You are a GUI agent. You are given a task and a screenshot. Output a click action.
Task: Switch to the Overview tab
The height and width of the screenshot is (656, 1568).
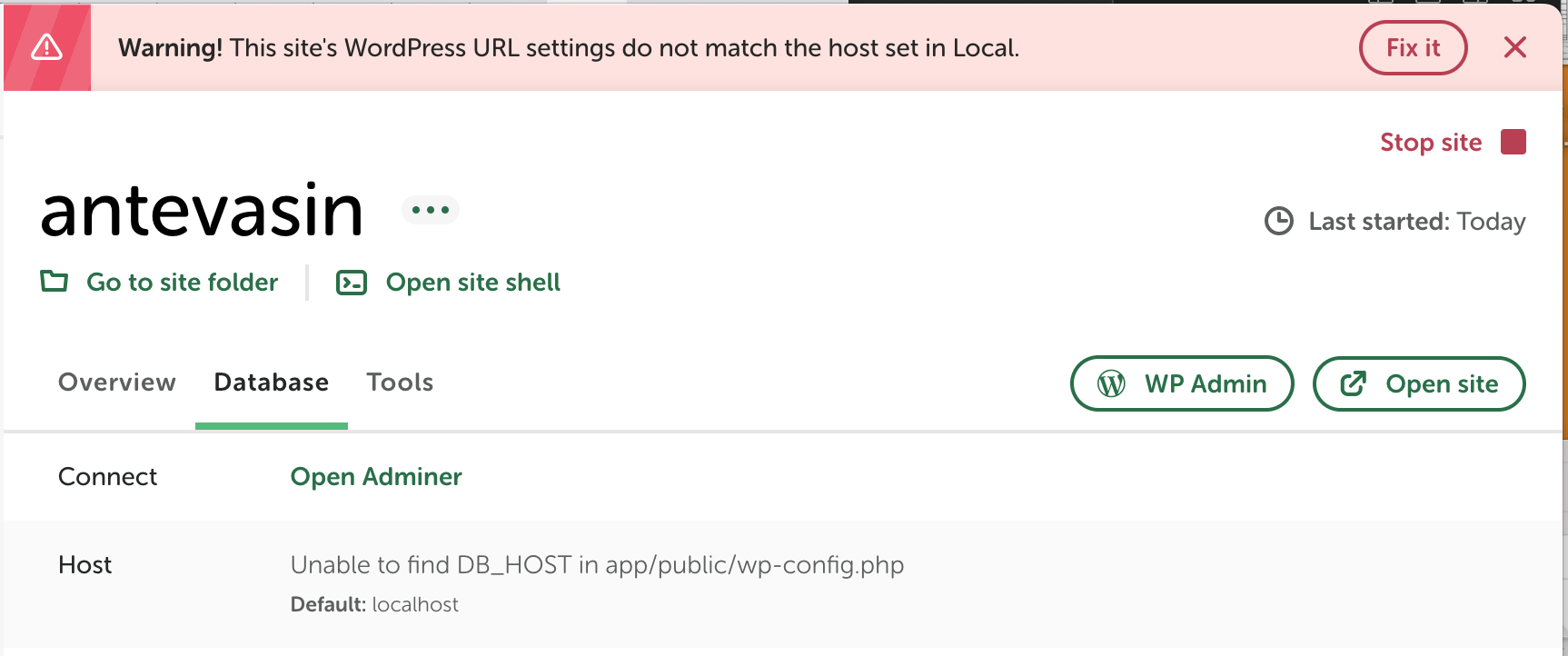click(x=117, y=383)
